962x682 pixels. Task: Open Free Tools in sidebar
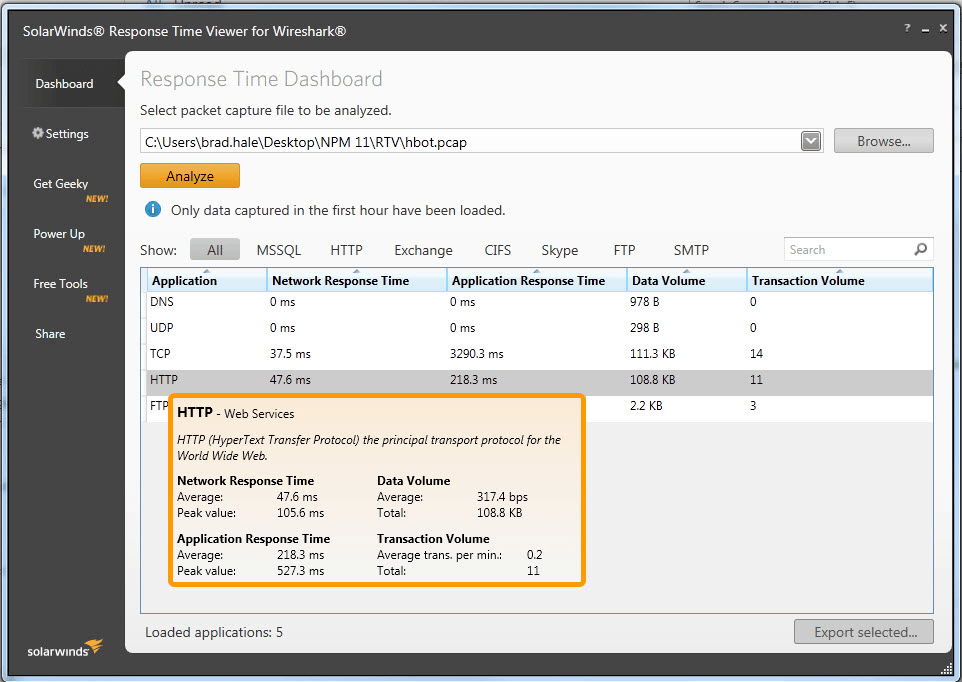(60, 284)
